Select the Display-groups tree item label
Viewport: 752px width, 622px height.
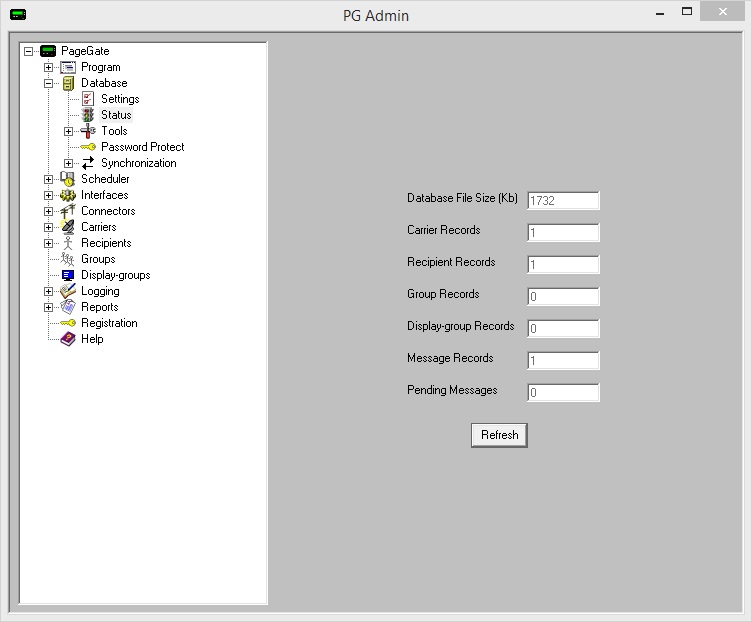click(116, 275)
